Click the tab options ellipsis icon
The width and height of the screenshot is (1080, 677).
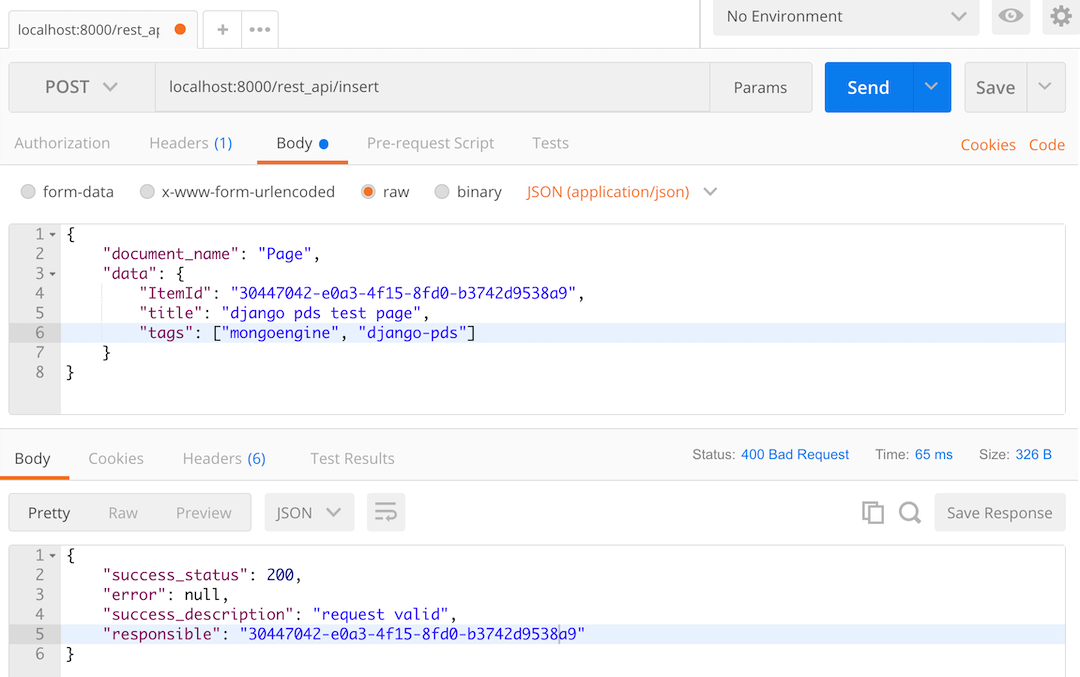[x=260, y=30]
